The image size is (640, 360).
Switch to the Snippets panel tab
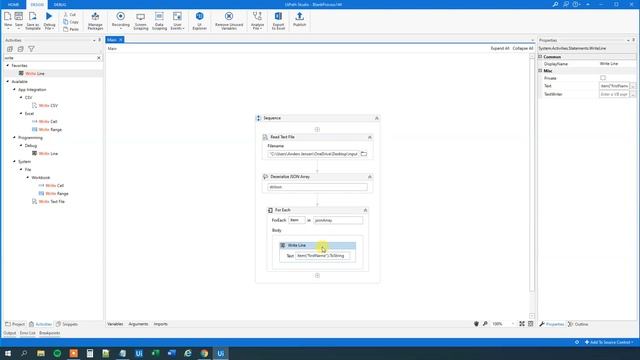pyautogui.click(x=67, y=324)
